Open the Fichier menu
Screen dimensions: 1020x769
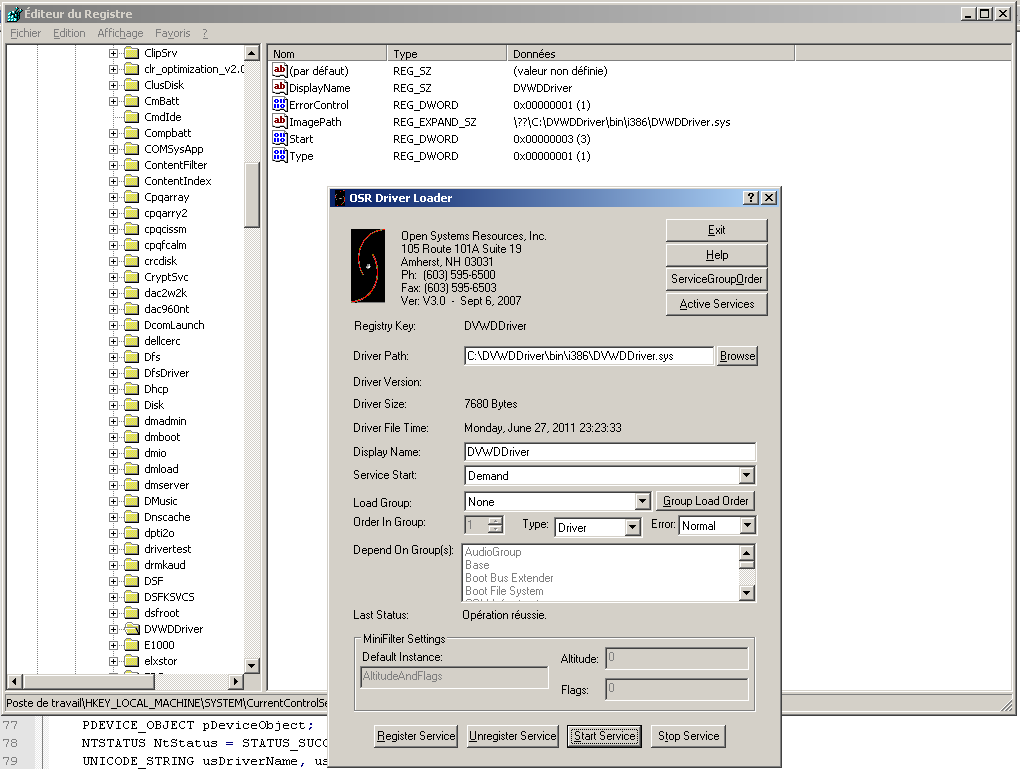(x=25, y=33)
